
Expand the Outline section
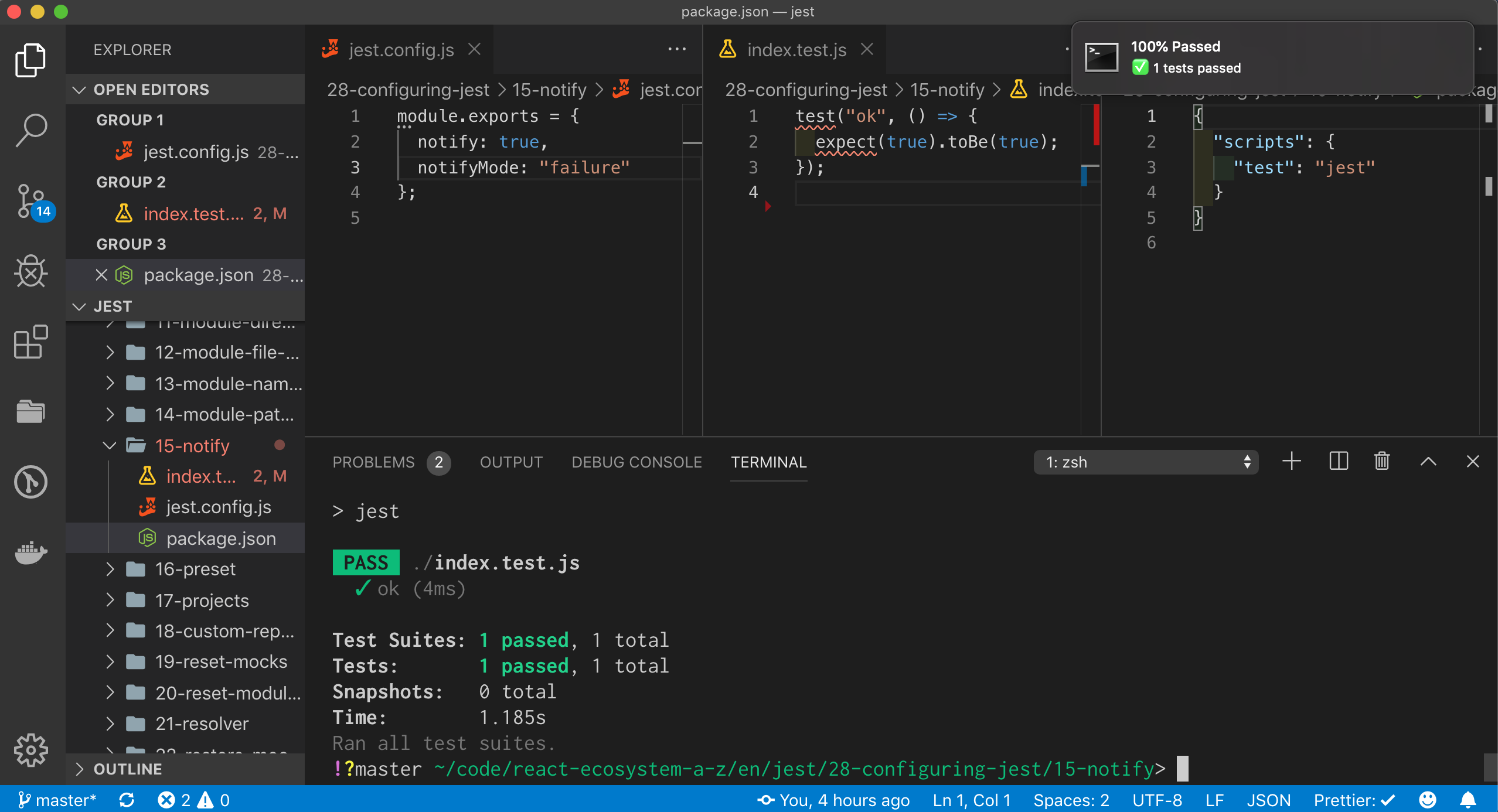(x=185, y=769)
